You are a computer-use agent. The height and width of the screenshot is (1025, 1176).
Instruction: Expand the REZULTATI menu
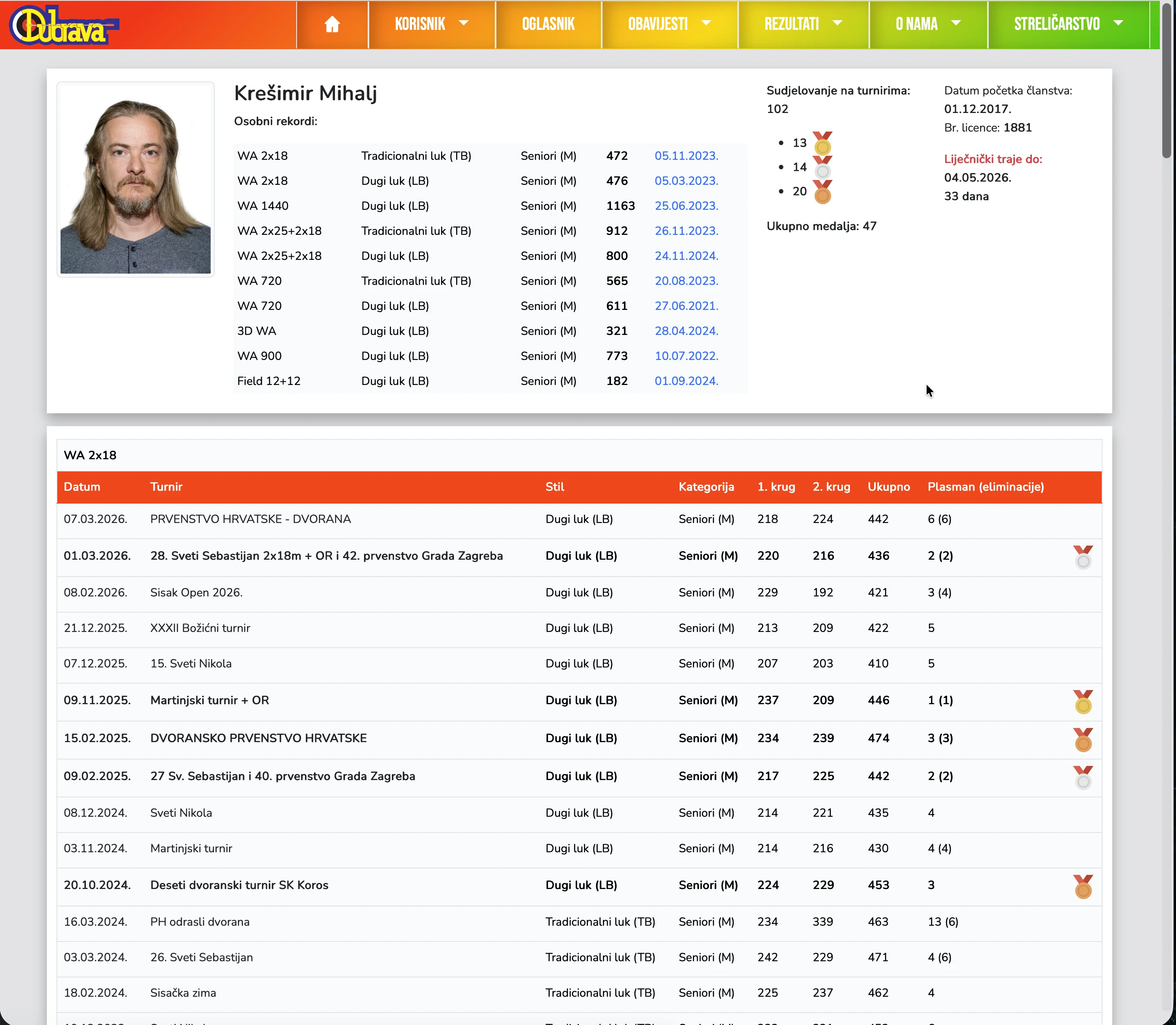(x=803, y=24)
